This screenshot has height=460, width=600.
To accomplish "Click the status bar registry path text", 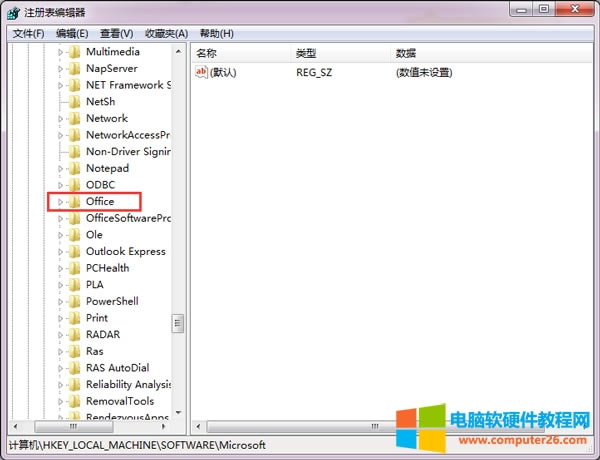I will point(137,445).
